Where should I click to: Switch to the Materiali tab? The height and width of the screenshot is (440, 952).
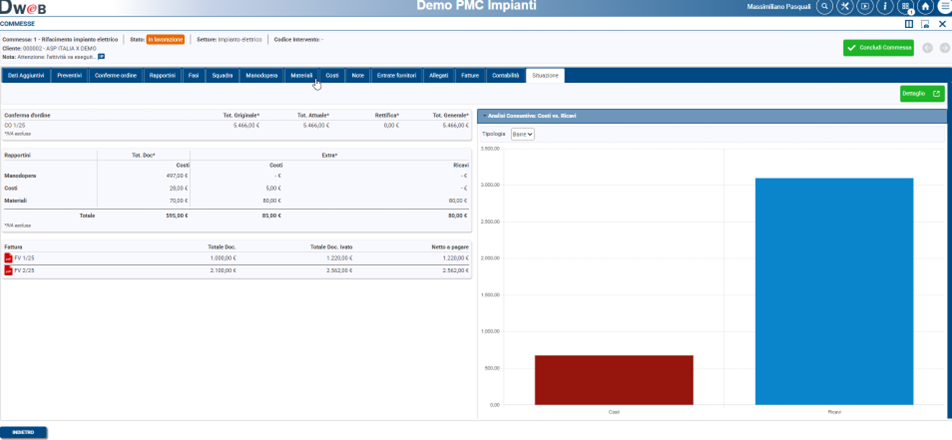click(301, 75)
